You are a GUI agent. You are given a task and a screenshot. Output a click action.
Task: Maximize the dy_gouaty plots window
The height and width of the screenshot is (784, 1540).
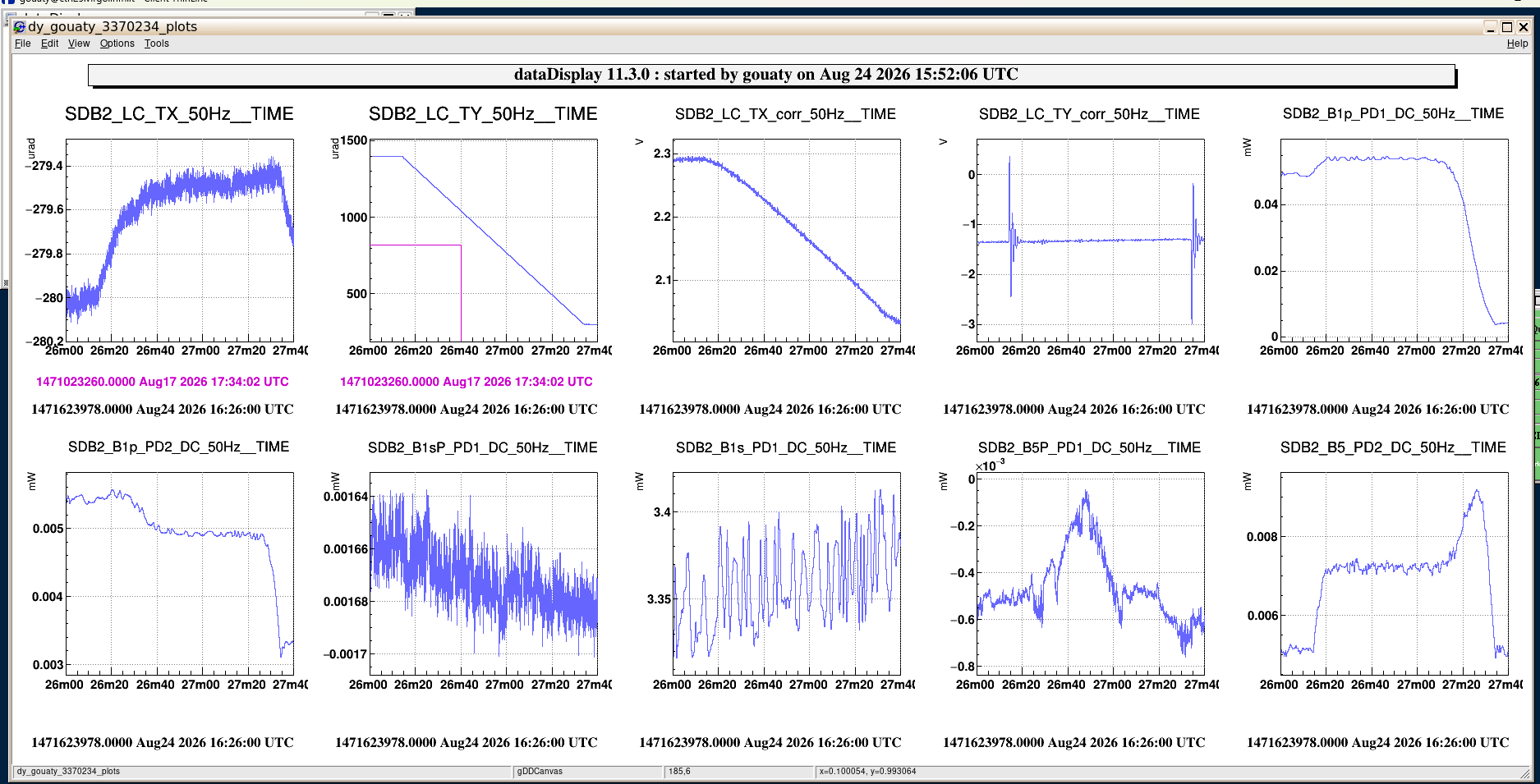pos(1507,27)
